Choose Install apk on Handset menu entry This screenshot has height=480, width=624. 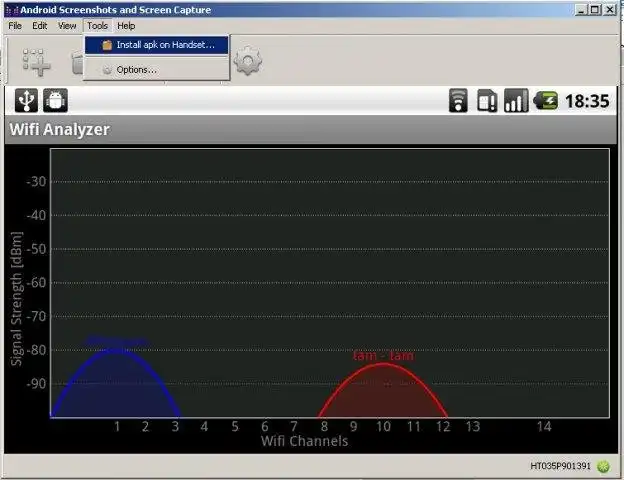tap(156, 45)
